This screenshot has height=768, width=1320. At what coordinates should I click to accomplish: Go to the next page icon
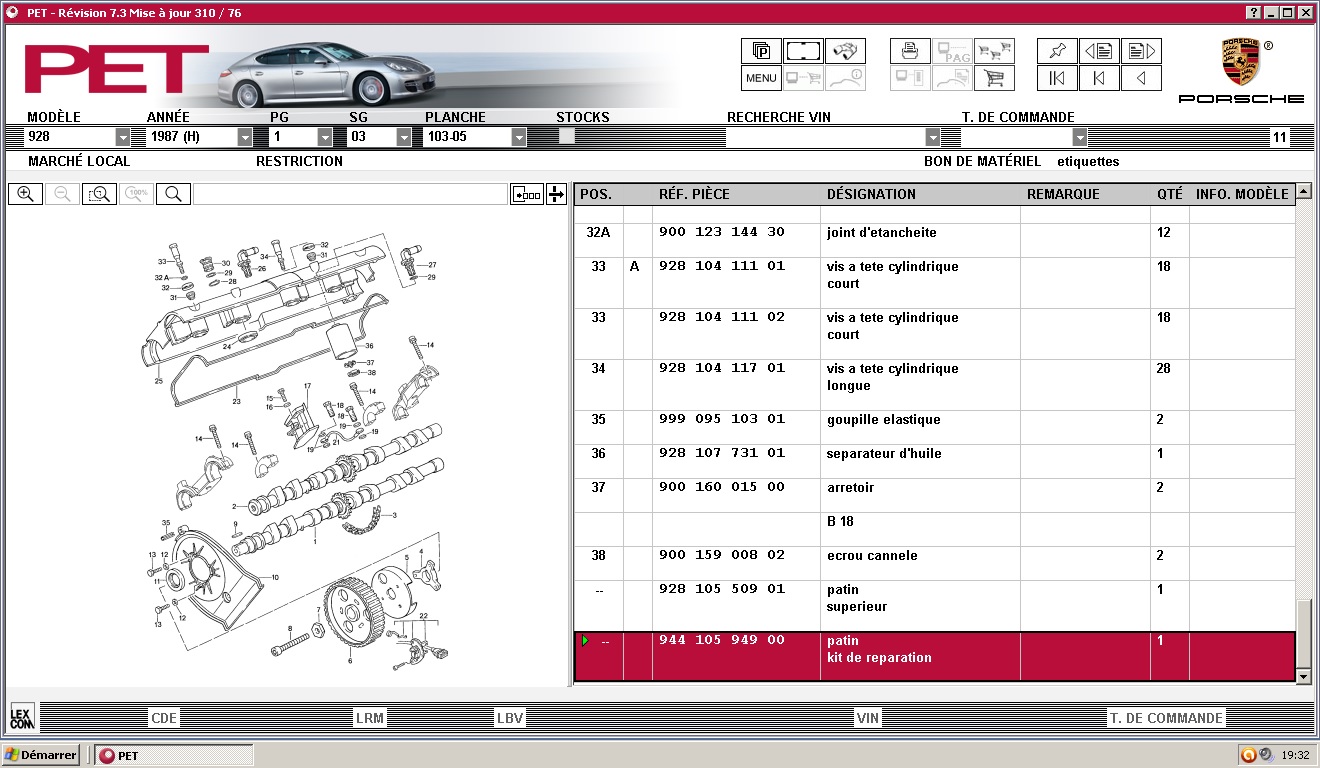pyautogui.click(x=1141, y=51)
